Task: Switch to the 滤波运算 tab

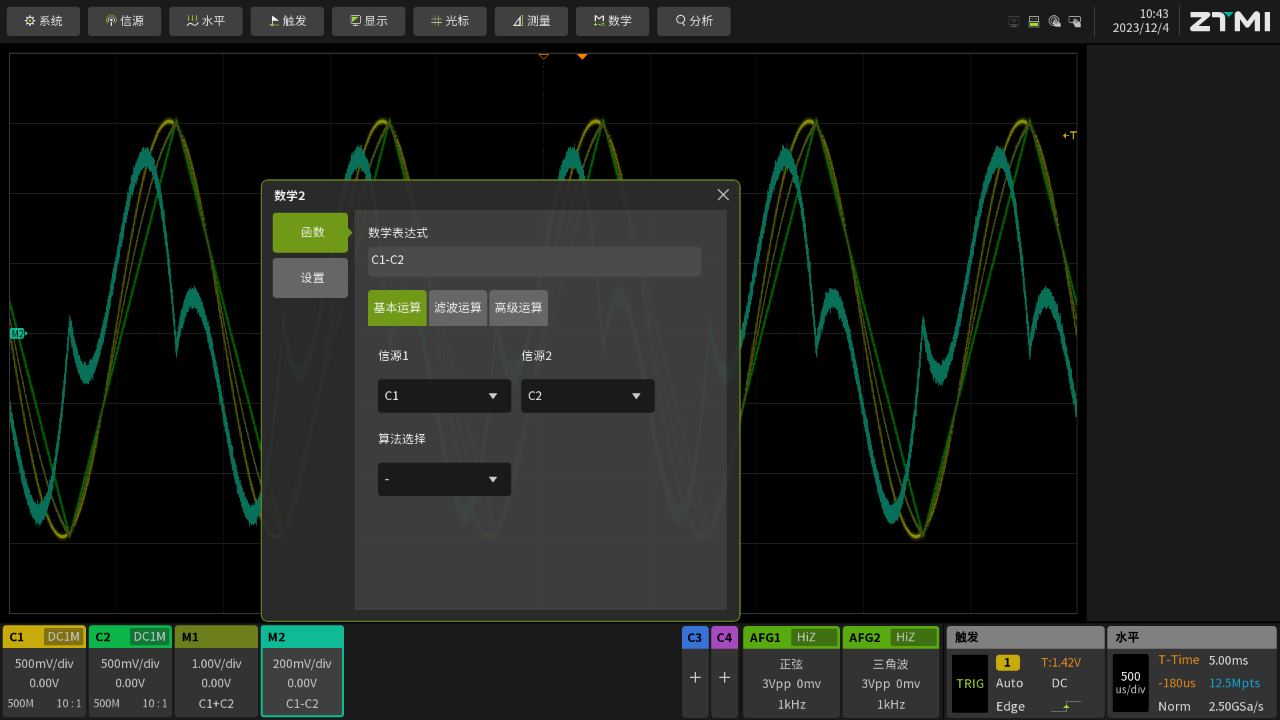Action: 458,308
